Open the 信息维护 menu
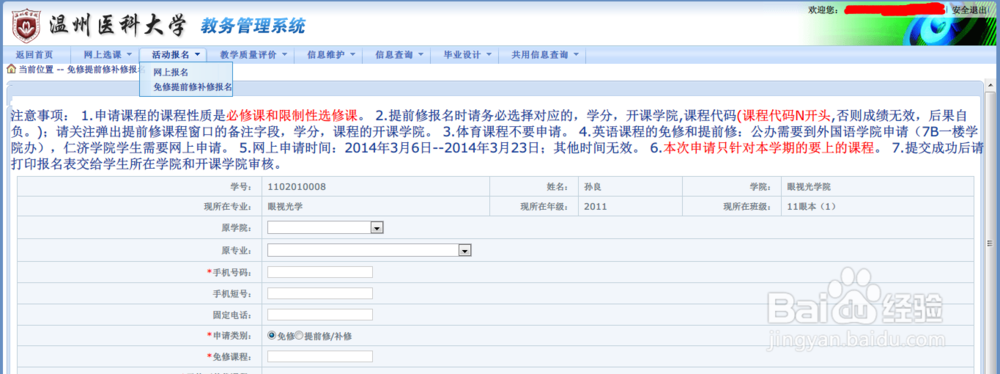 (331, 55)
